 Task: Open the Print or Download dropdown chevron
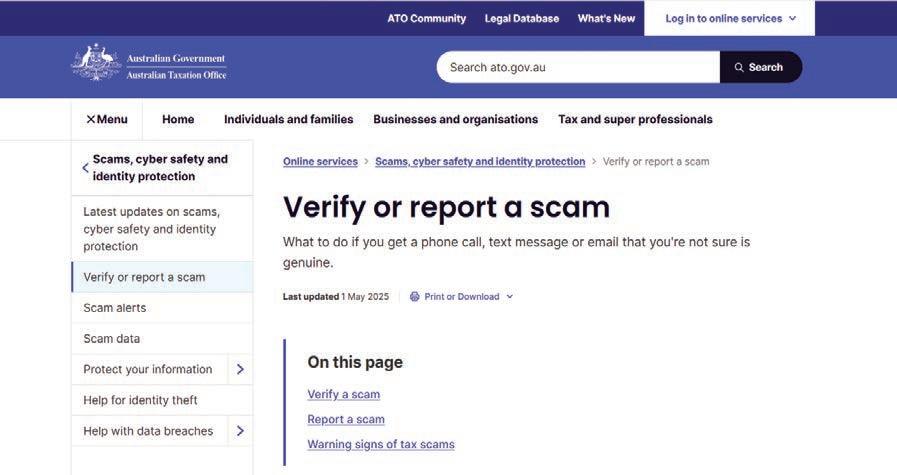pyautogui.click(x=510, y=296)
